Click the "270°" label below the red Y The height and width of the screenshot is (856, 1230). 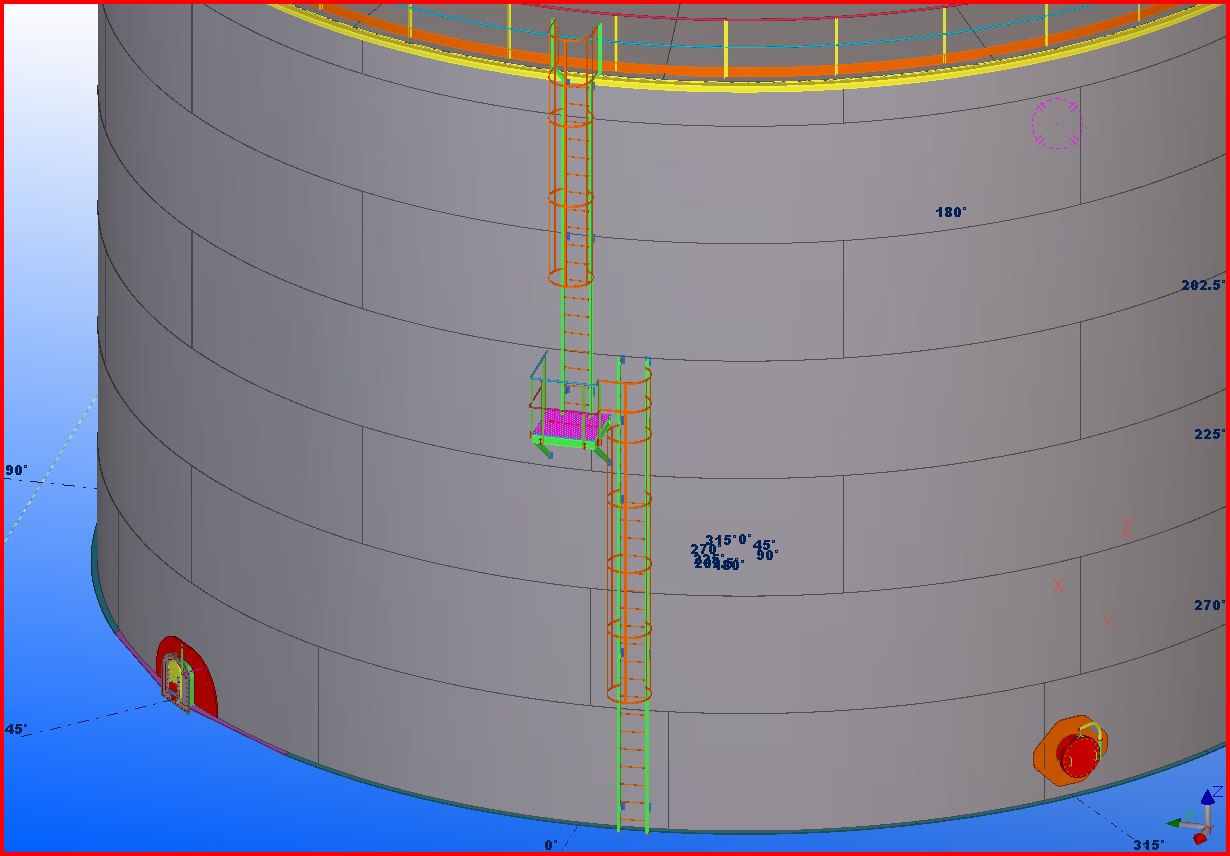[x=1210, y=605]
